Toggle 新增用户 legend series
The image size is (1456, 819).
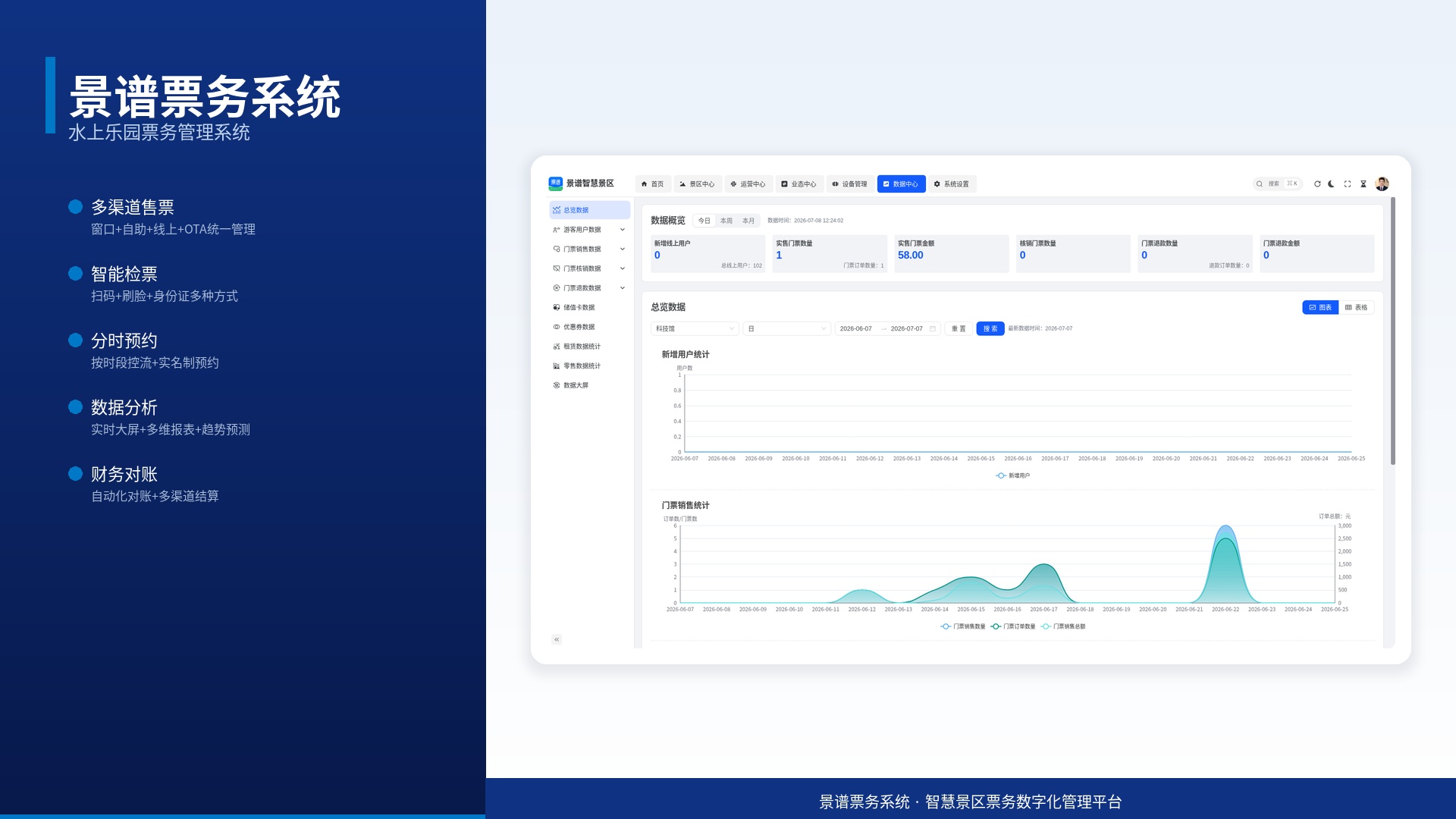1013,476
